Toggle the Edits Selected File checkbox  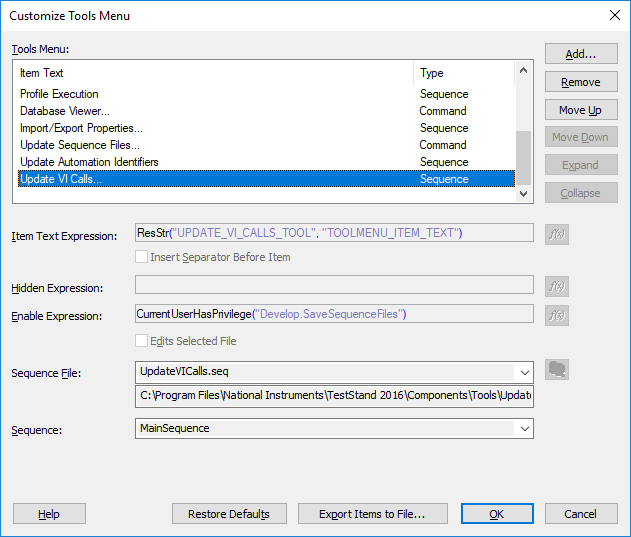pyautogui.click(x=142, y=341)
